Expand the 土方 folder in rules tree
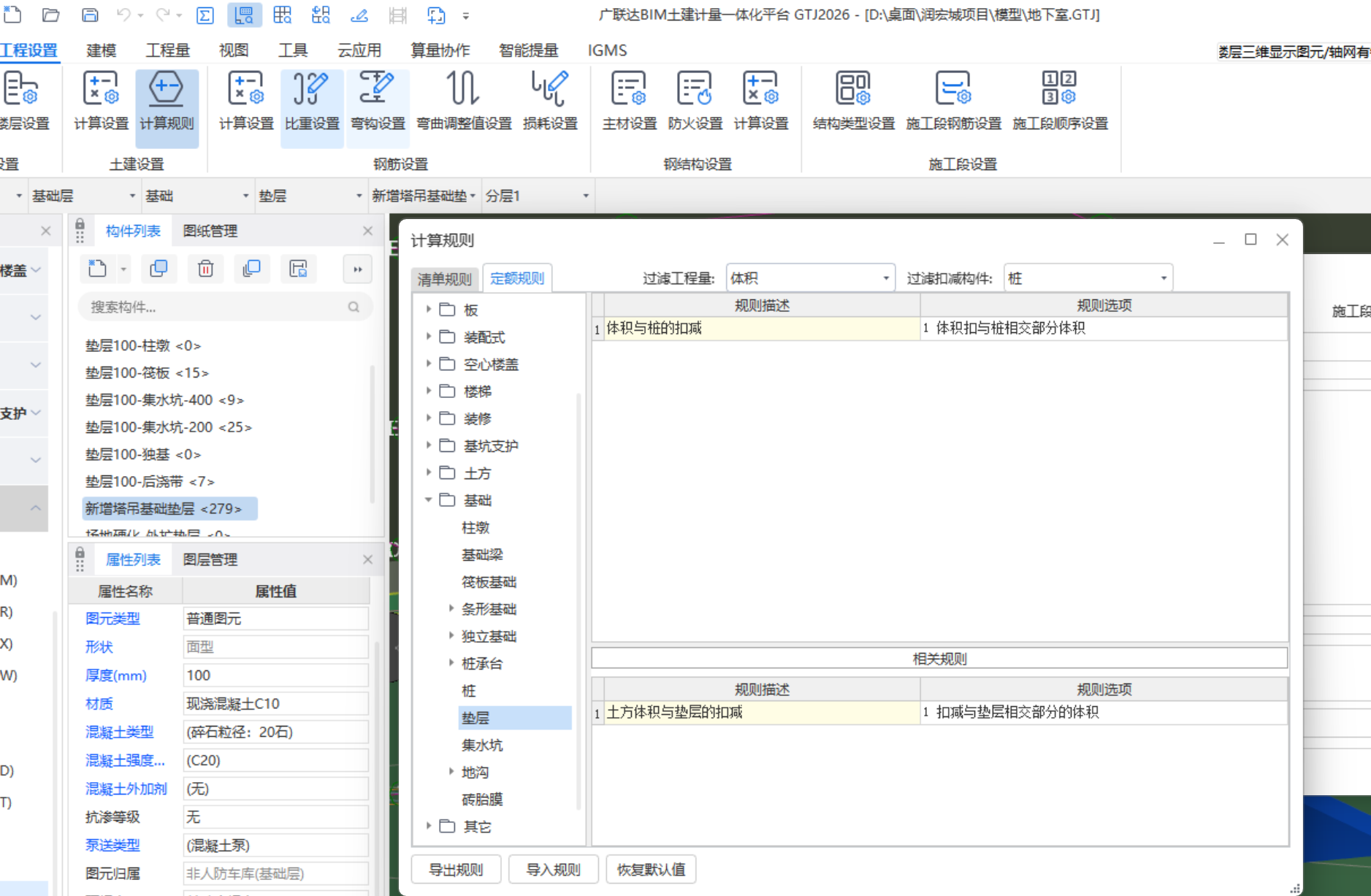The image size is (1371, 896). point(429,473)
